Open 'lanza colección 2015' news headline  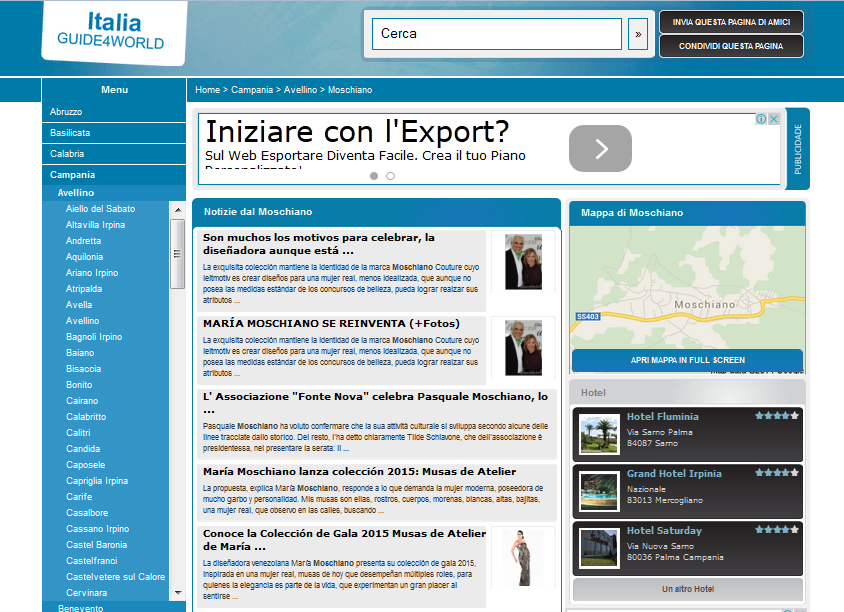tap(360, 472)
